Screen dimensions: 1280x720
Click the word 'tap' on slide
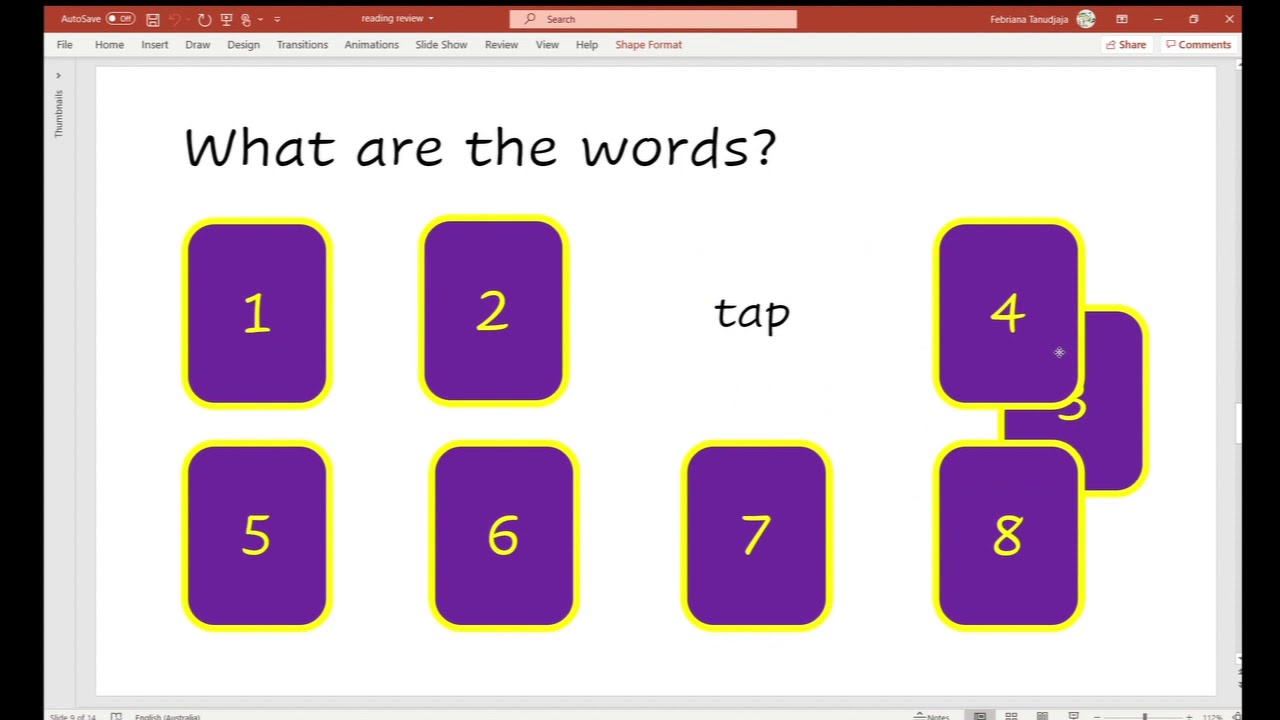[x=752, y=314]
